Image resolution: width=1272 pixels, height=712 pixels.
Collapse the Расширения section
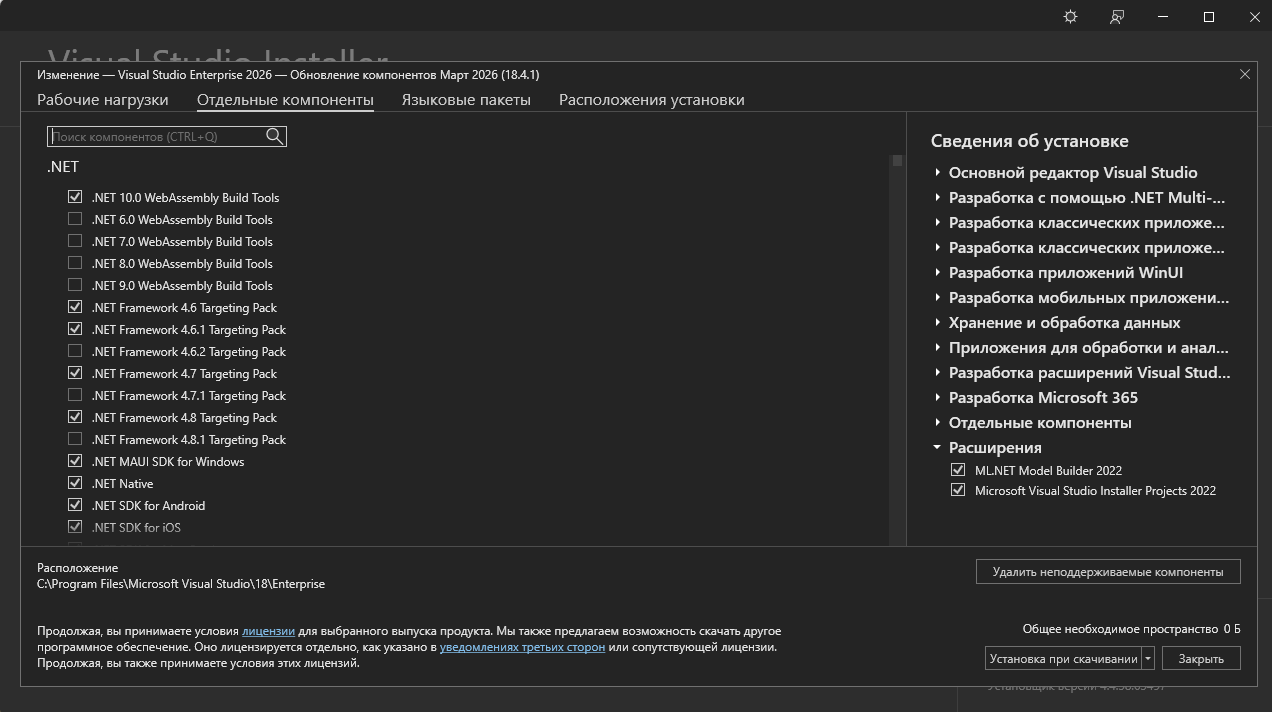pos(938,448)
